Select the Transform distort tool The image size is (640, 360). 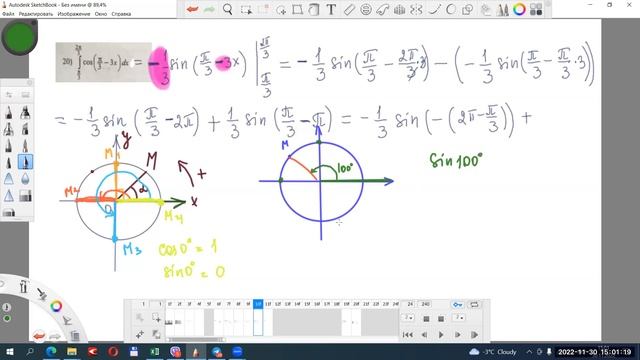pyautogui.click(x=298, y=9)
